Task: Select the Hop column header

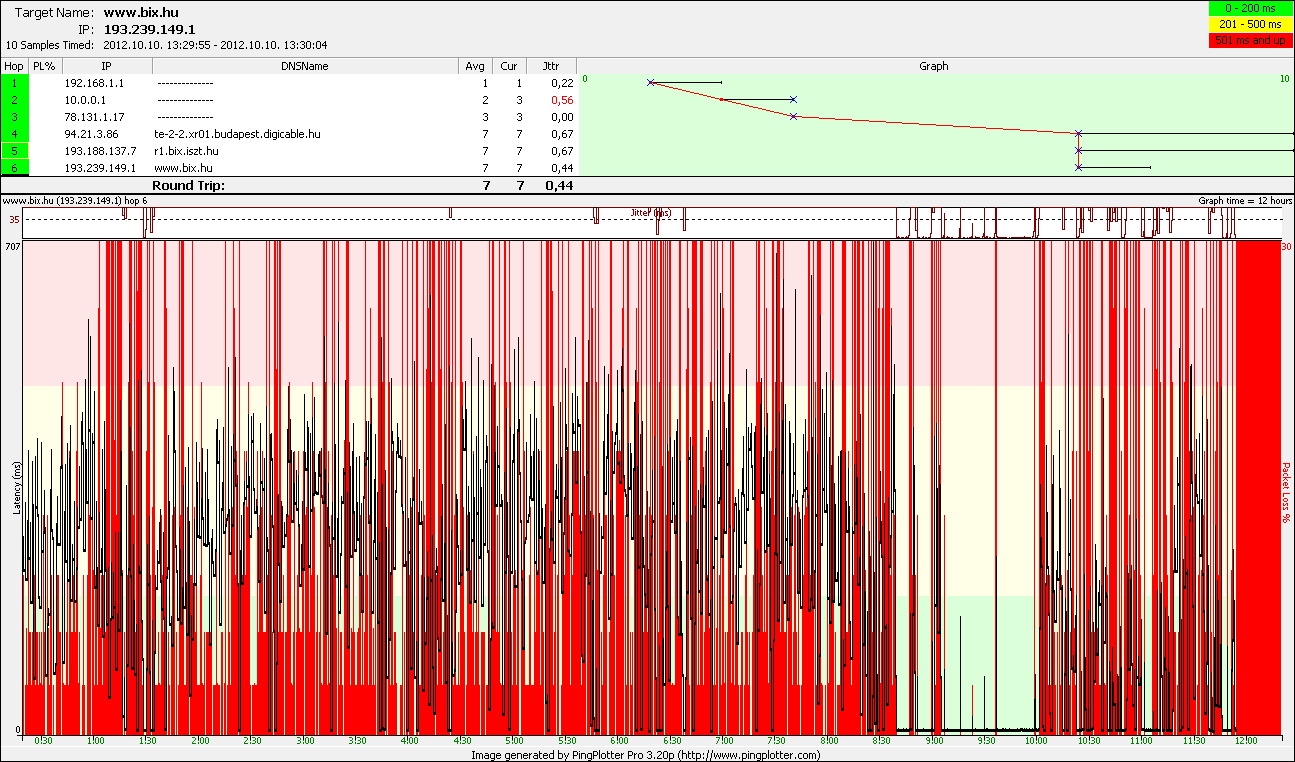Action: tap(14, 66)
